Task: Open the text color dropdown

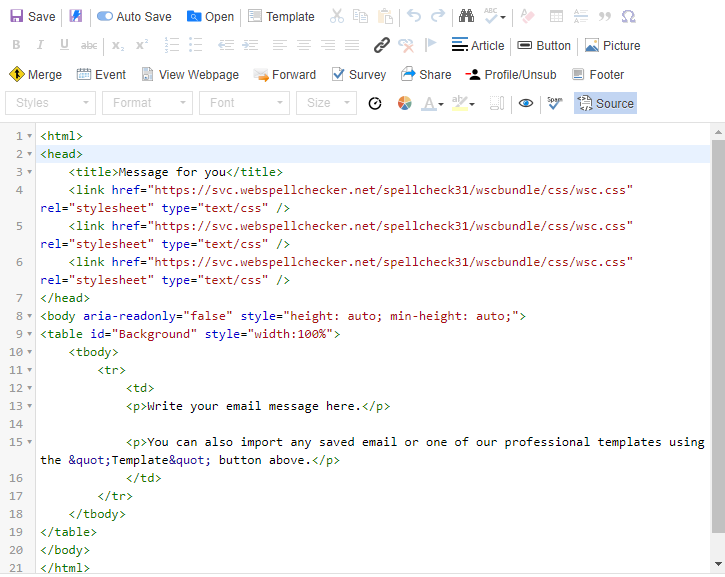Action: tap(432, 103)
